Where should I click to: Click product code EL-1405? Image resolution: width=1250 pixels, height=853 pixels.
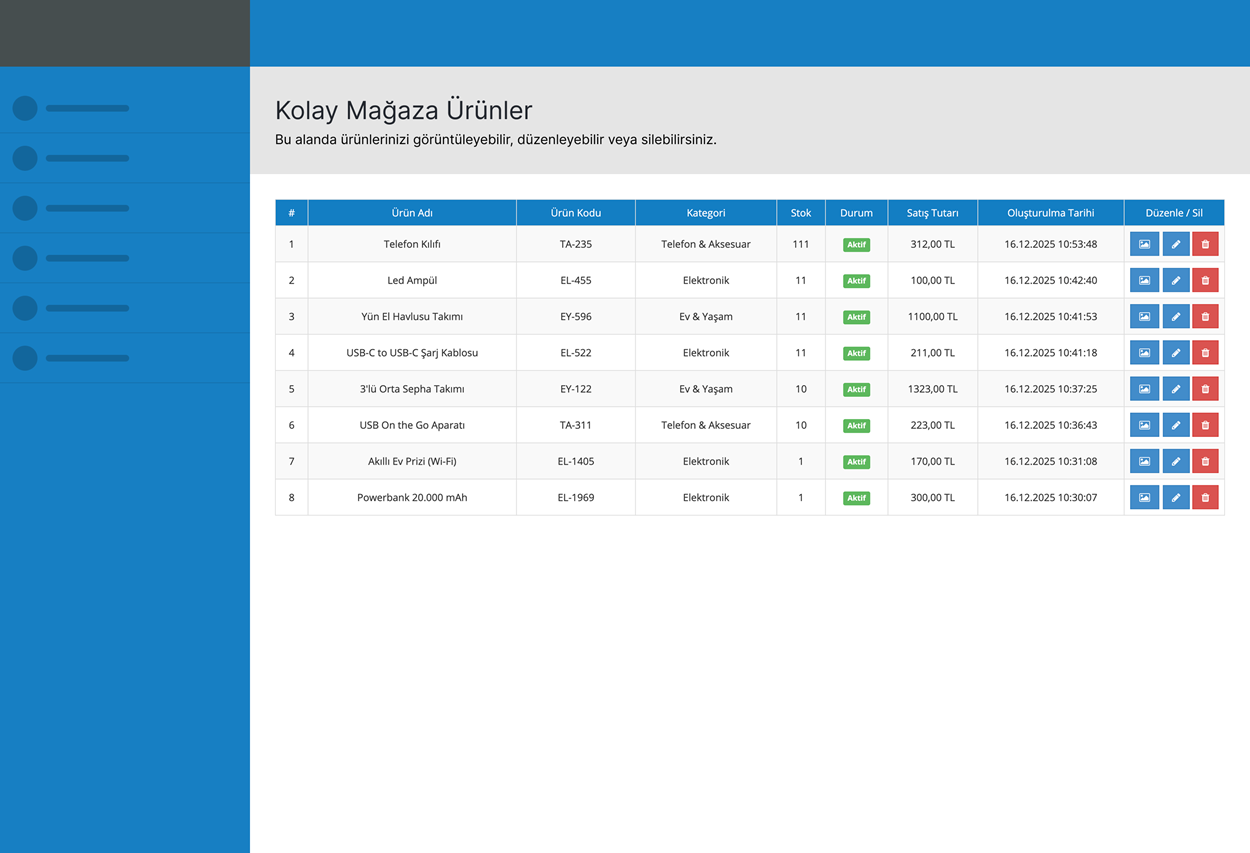(x=576, y=461)
